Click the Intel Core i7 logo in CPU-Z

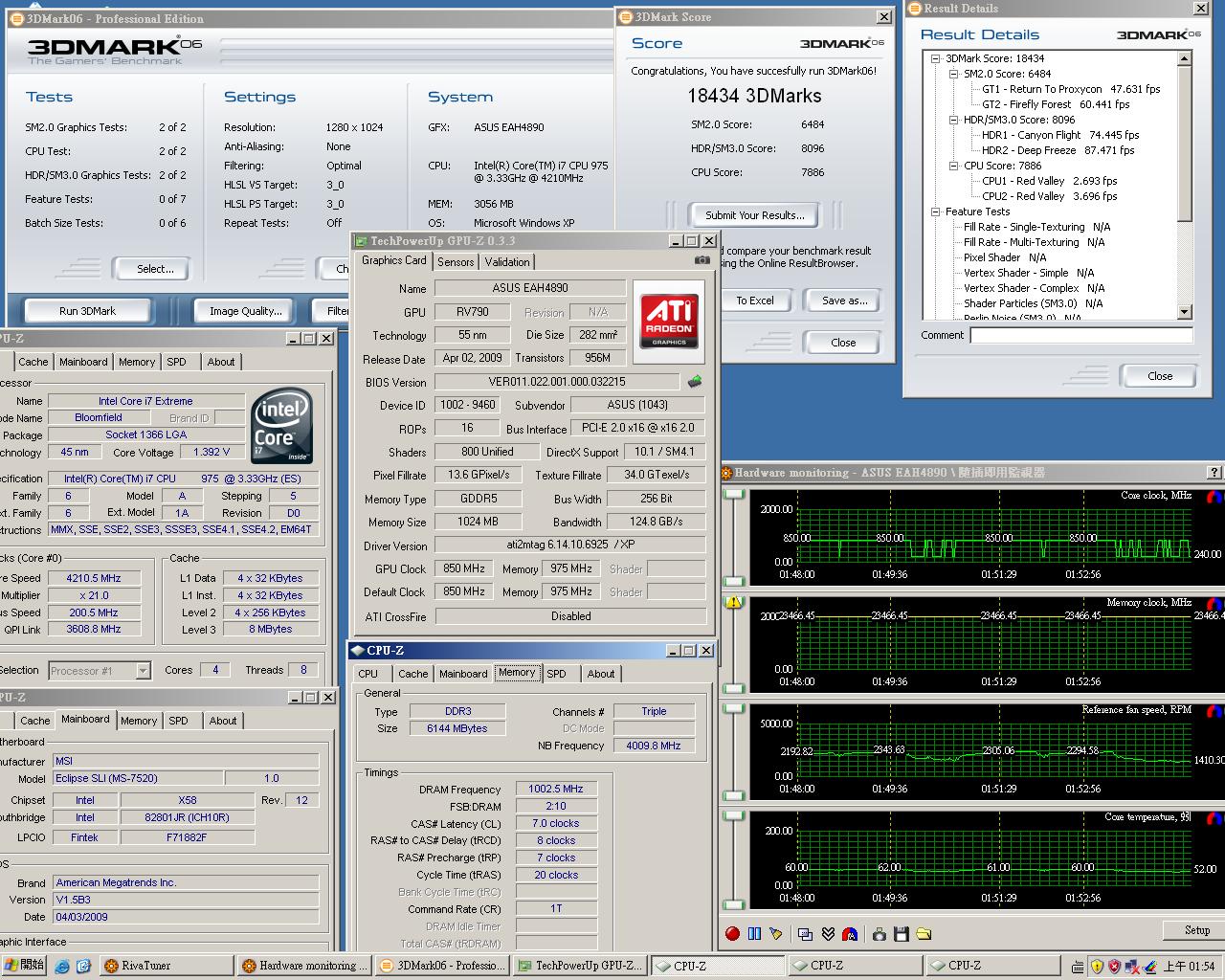282,427
